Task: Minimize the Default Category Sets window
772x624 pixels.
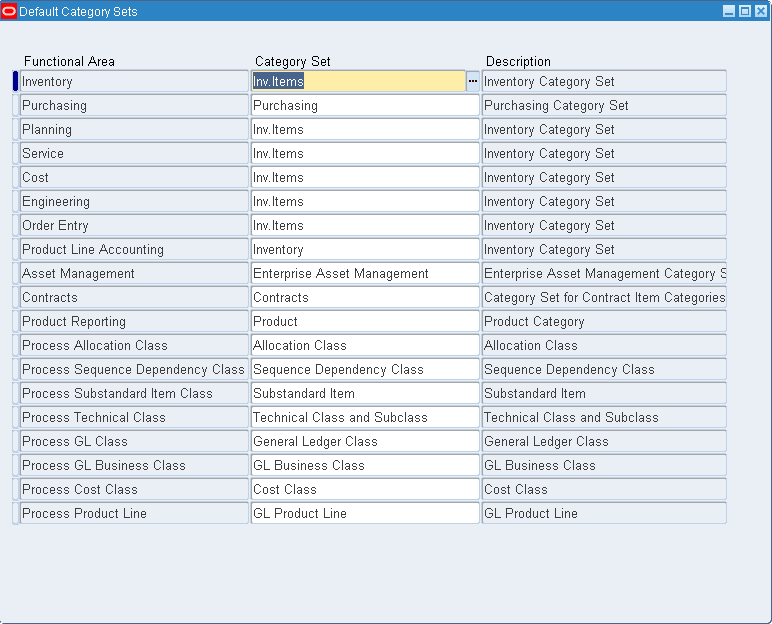Action: coord(729,11)
